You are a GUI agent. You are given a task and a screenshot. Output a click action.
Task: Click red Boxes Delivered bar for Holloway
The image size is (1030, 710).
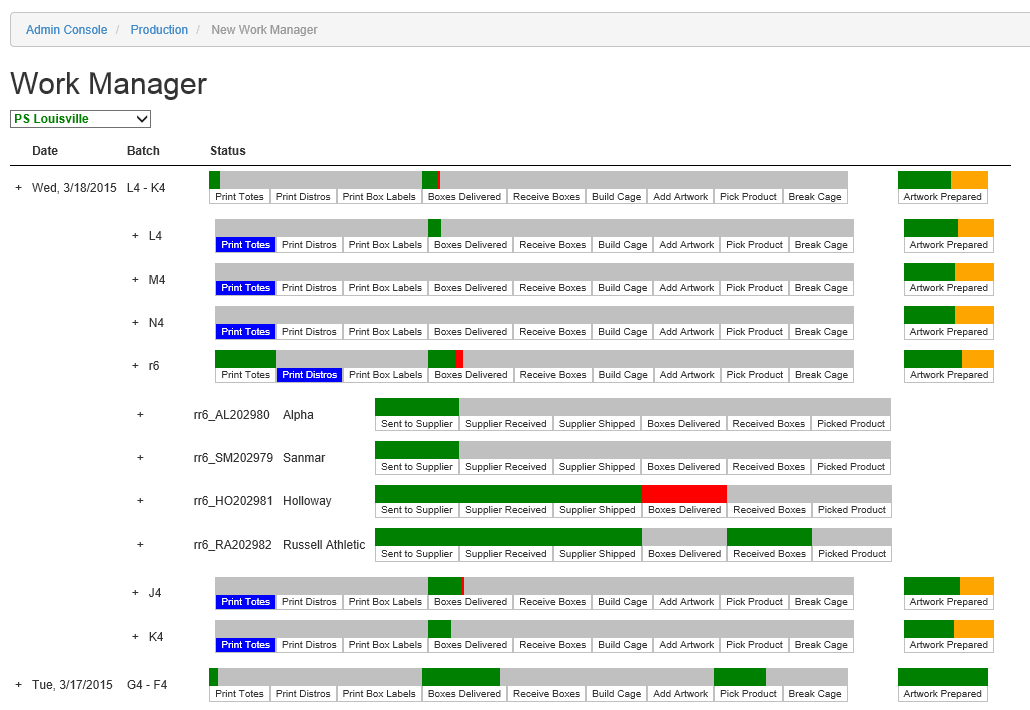pos(684,493)
